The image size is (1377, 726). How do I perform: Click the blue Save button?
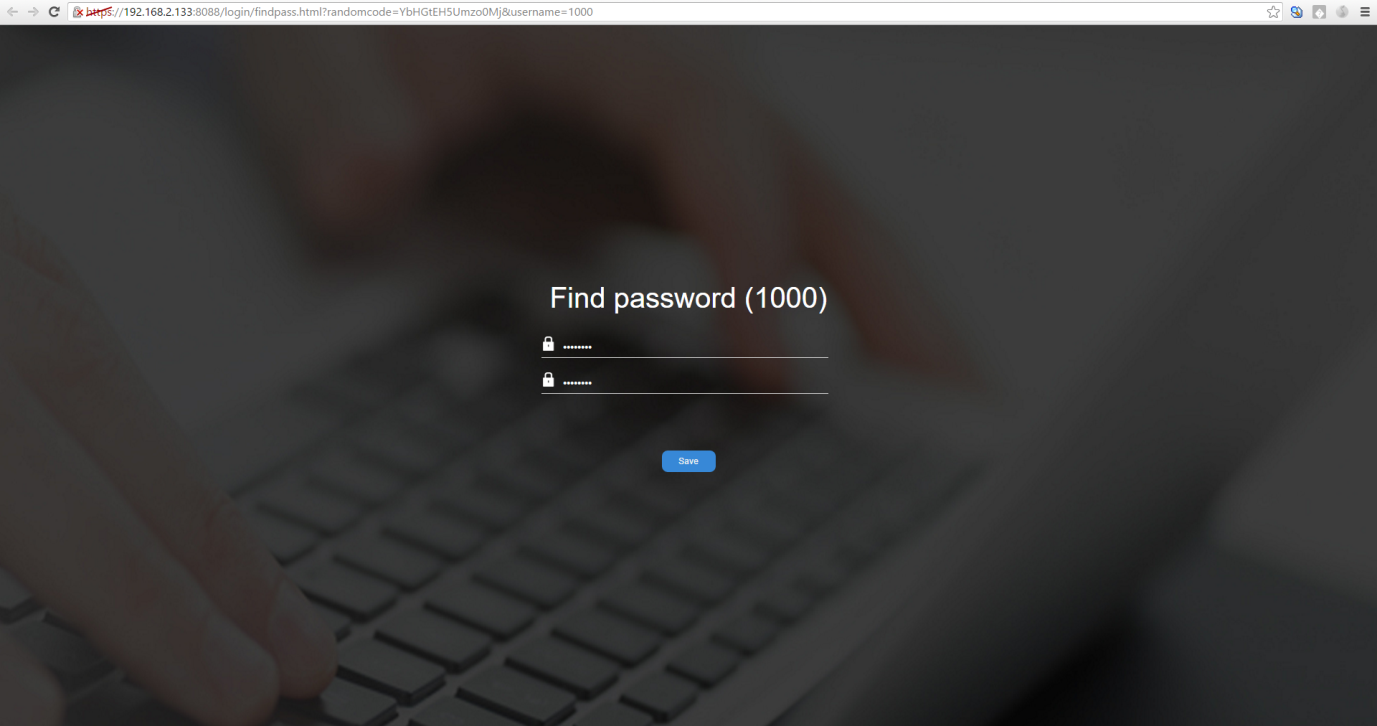(689, 461)
